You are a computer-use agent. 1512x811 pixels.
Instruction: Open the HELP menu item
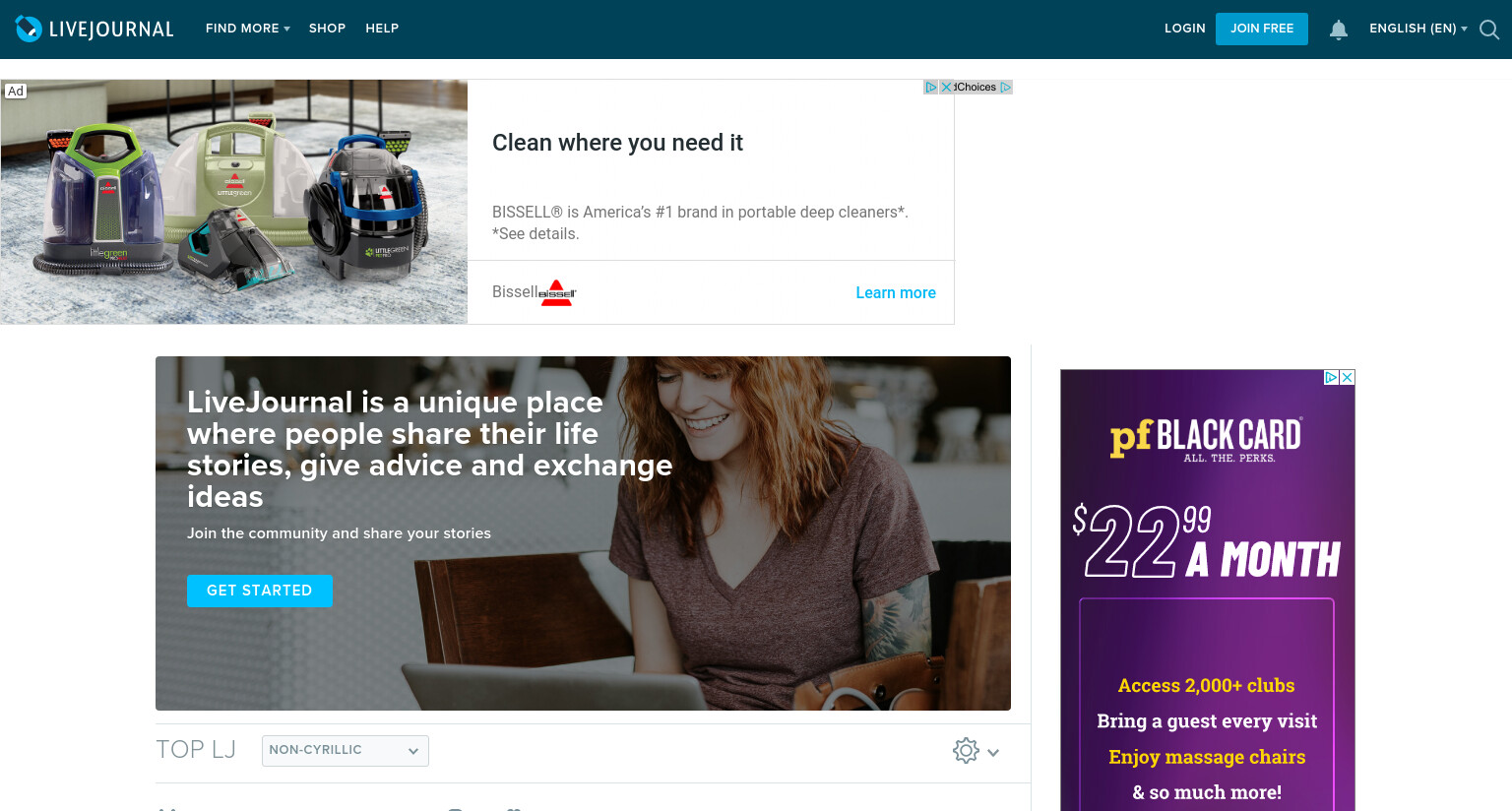click(382, 29)
